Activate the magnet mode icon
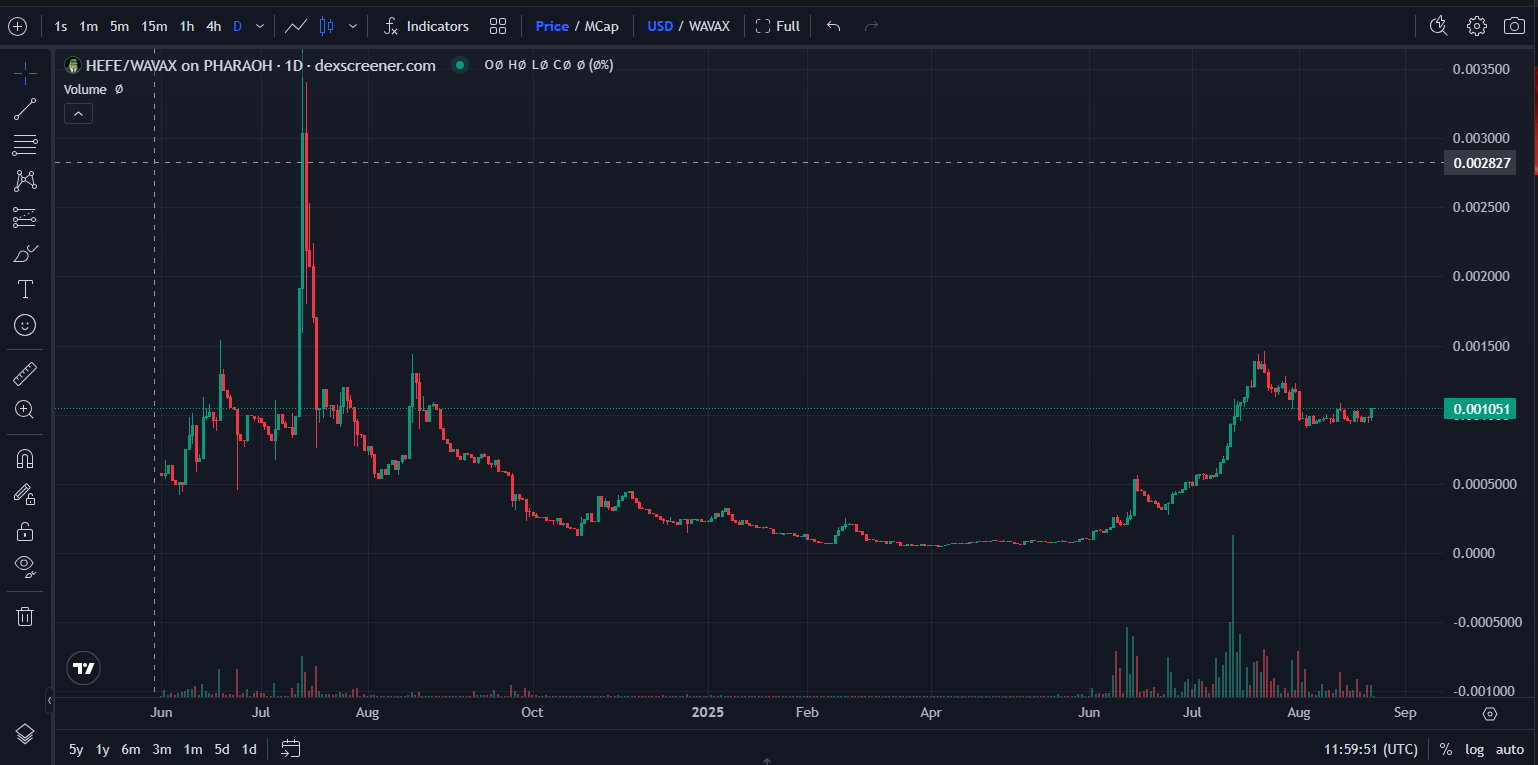The width and height of the screenshot is (1538, 765). coord(25,459)
